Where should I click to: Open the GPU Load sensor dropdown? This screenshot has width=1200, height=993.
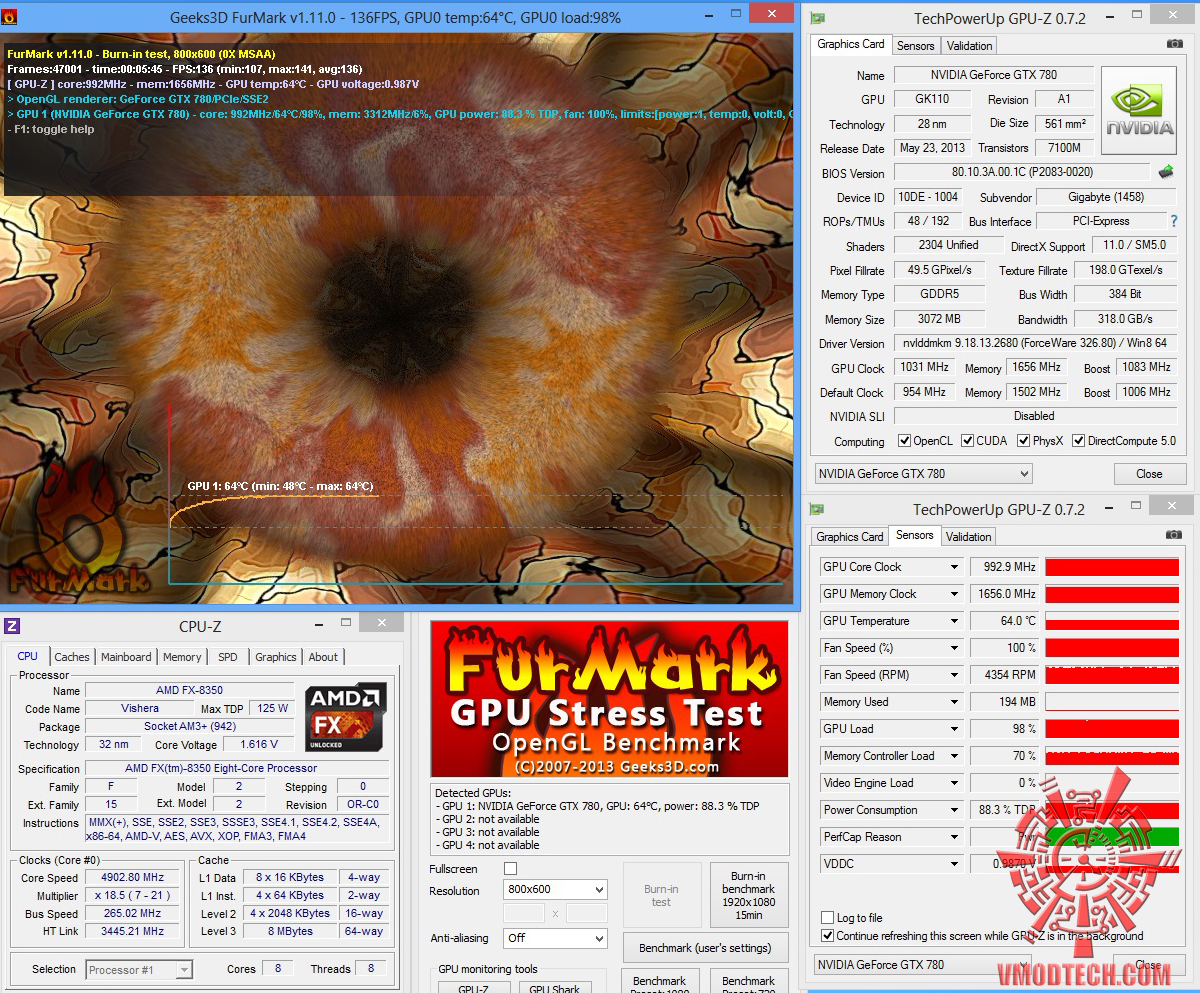[953, 729]
